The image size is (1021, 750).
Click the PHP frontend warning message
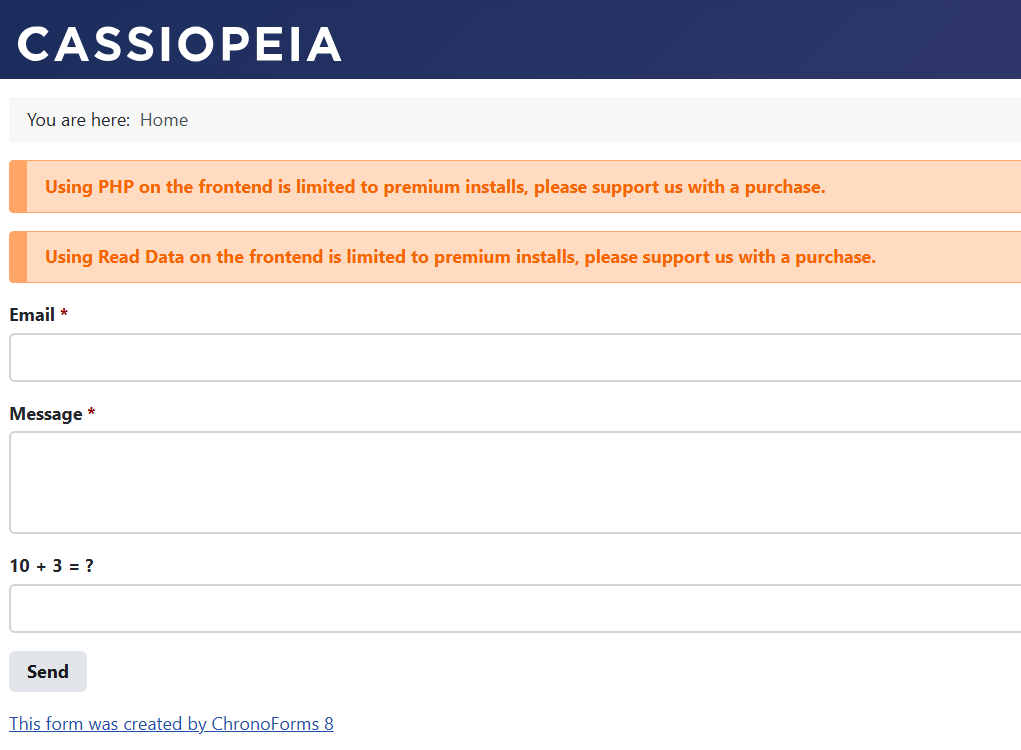(x=435, y=187)
